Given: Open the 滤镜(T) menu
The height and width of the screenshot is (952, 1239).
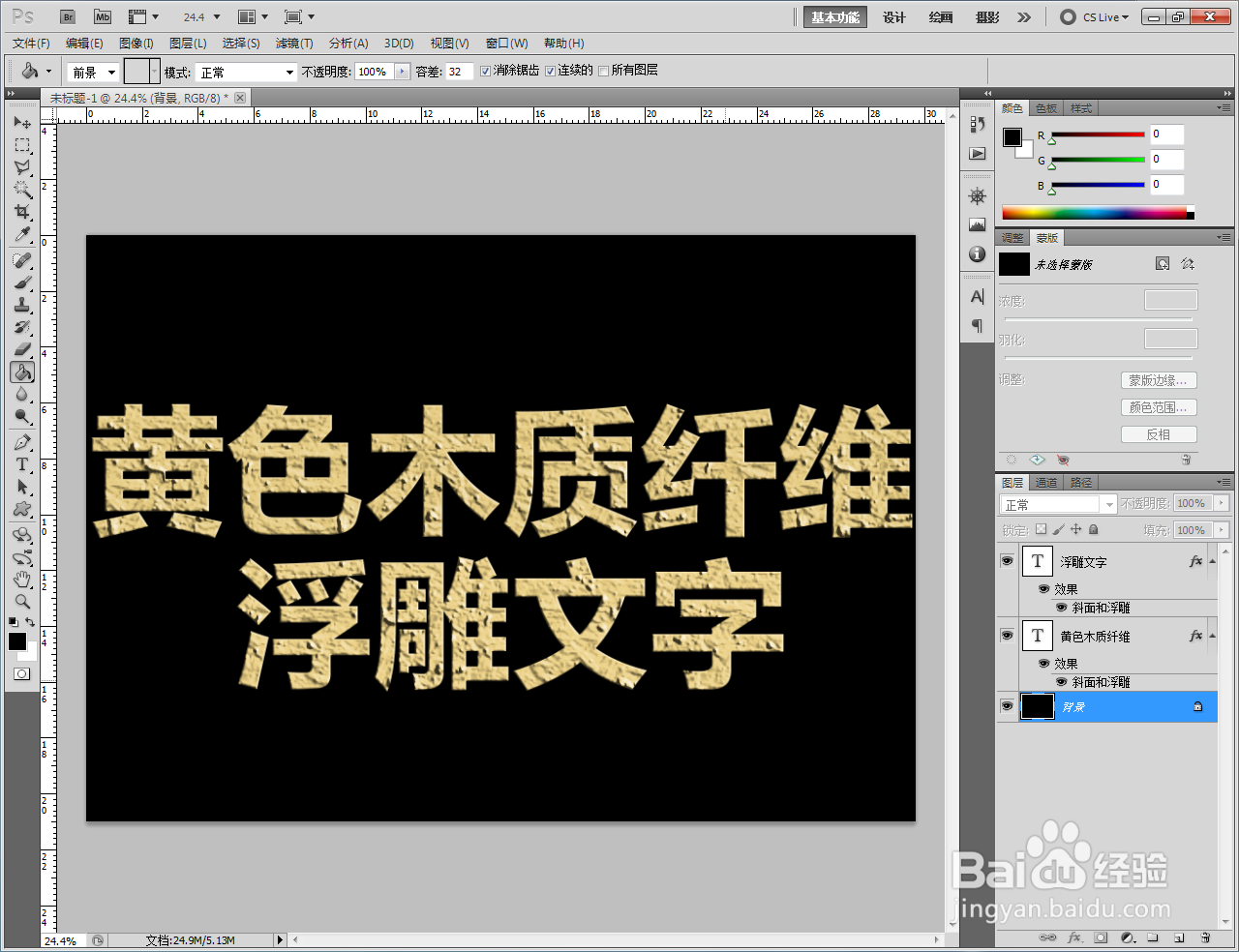Looking at the screenshot, I should 294,44.
